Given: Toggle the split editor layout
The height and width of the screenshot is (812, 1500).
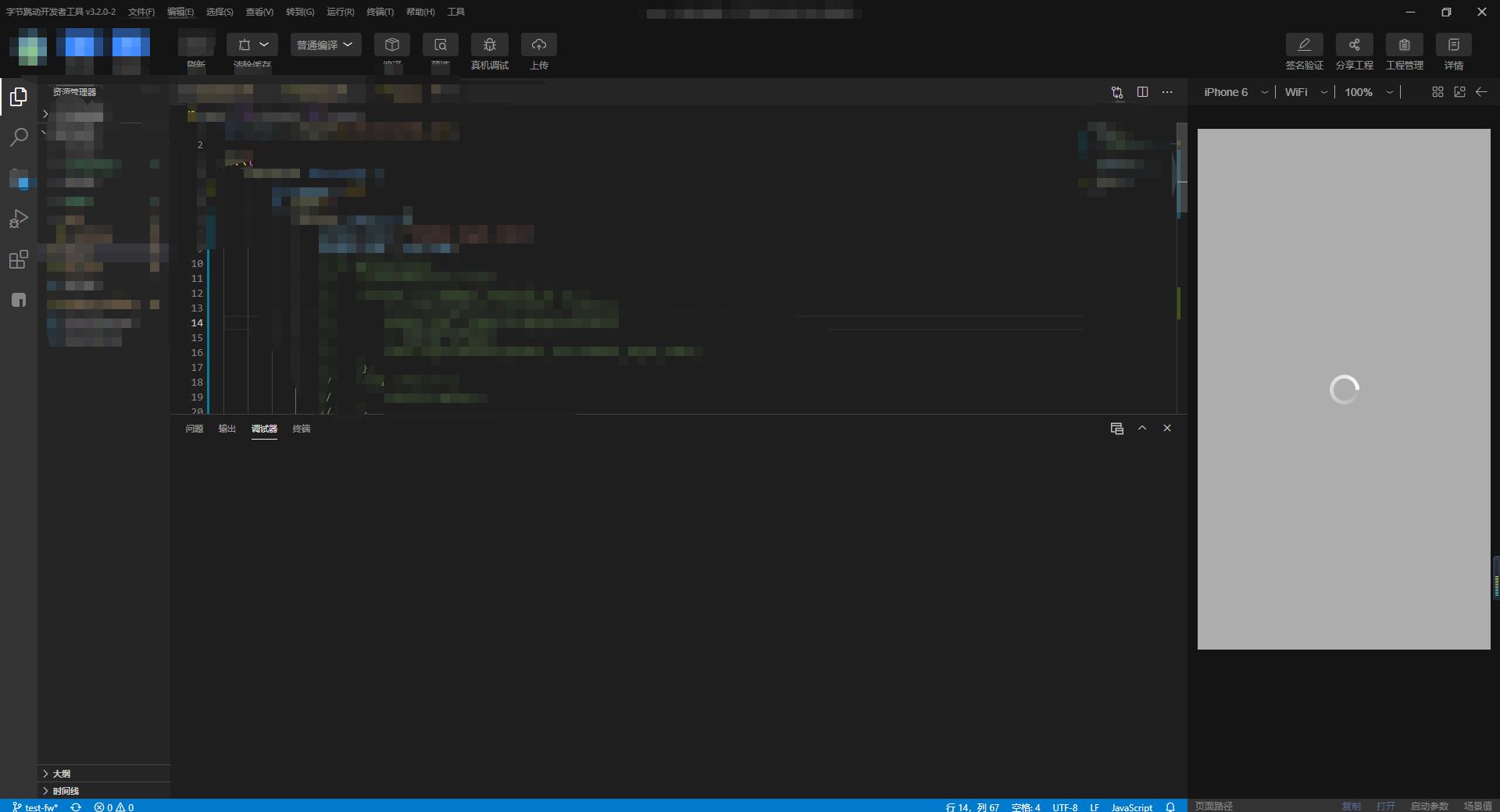Looking at the screenshot, I should [x=1142, y=92].
